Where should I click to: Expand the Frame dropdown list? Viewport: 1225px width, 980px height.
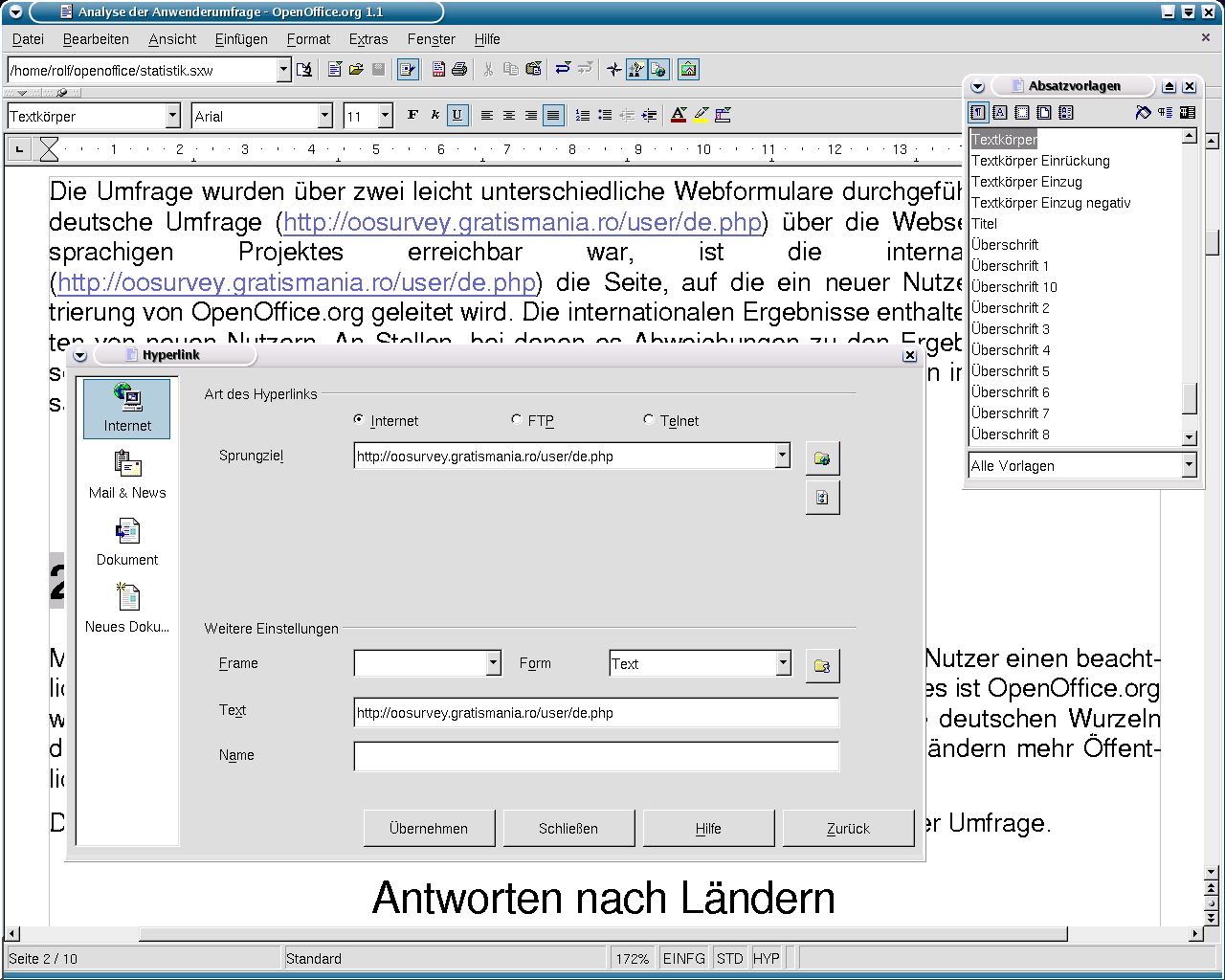(493, 663)
